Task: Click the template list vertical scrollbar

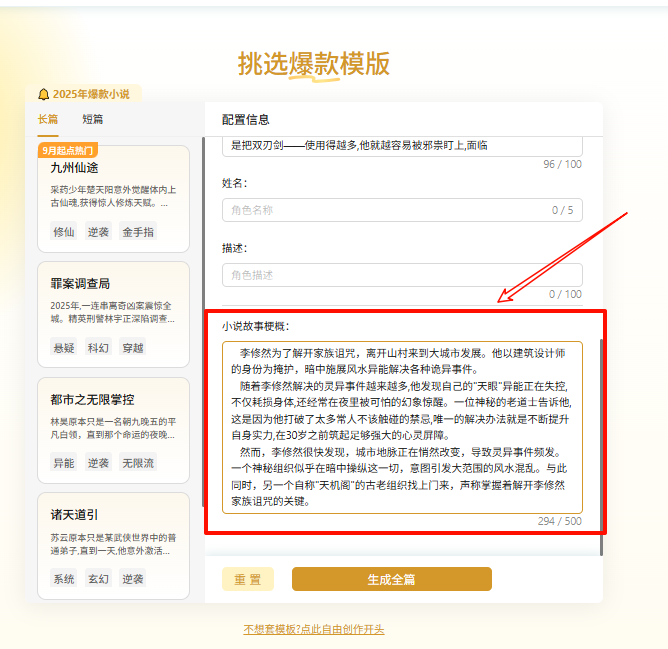Action: click(x=203, y=322)
